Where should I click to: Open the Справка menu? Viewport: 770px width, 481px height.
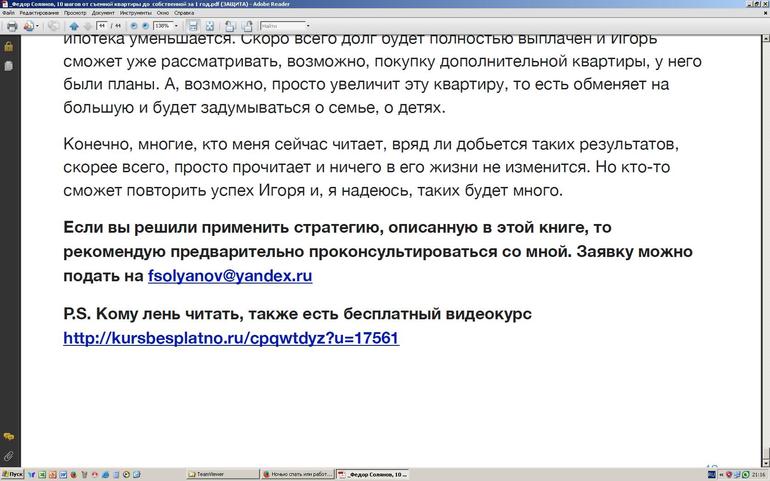pos(184,13)
